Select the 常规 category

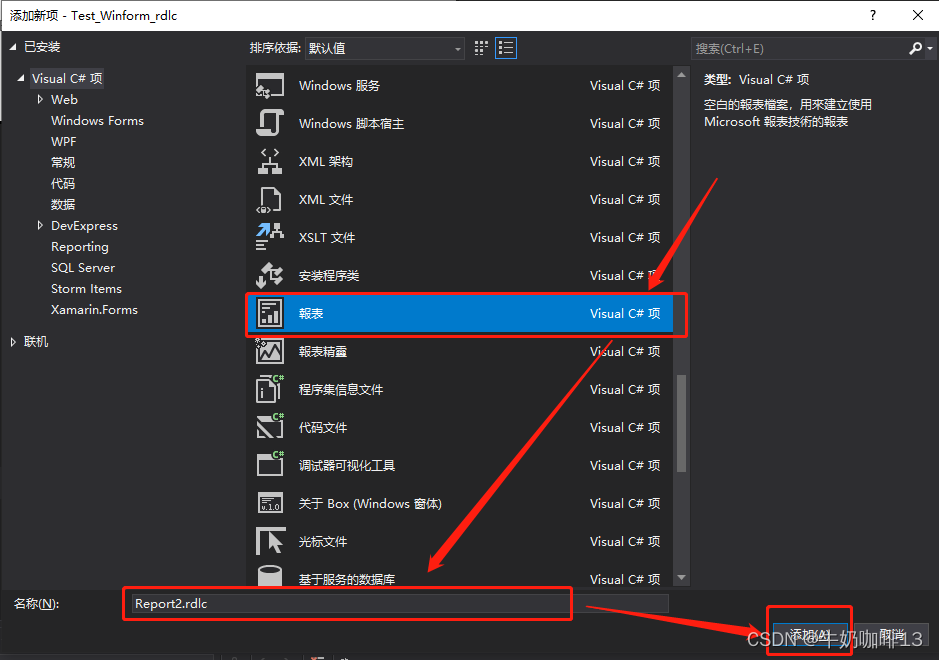[63, 163]
